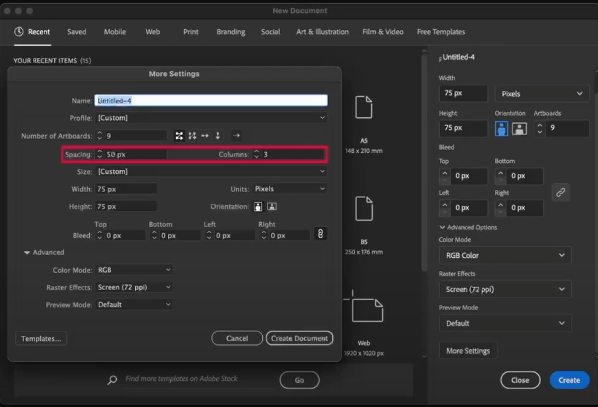The height and width of the screenshot is (407, 598).
Task: Click the right-to-left layout arrow icon
Action: click(x=236, y=135)
